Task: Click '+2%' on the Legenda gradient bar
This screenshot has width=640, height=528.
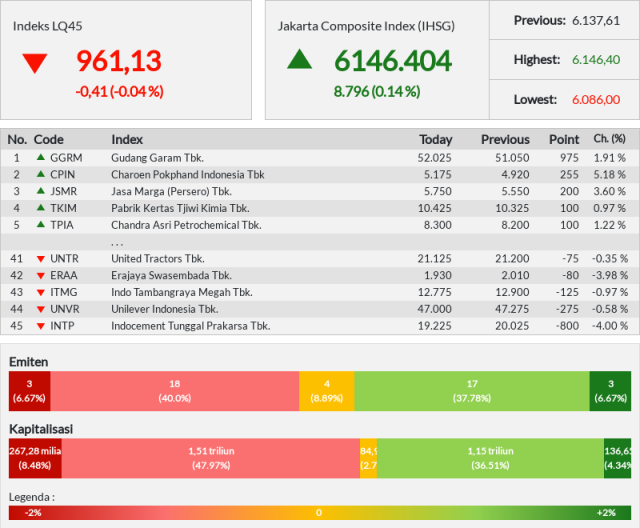Action: point(606,512)
